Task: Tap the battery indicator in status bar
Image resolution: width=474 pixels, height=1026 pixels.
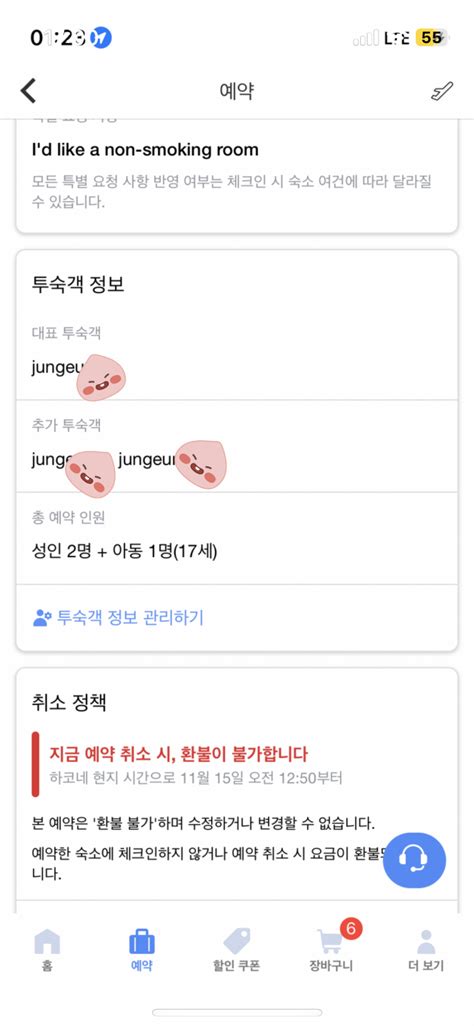Action: [432, 38]
